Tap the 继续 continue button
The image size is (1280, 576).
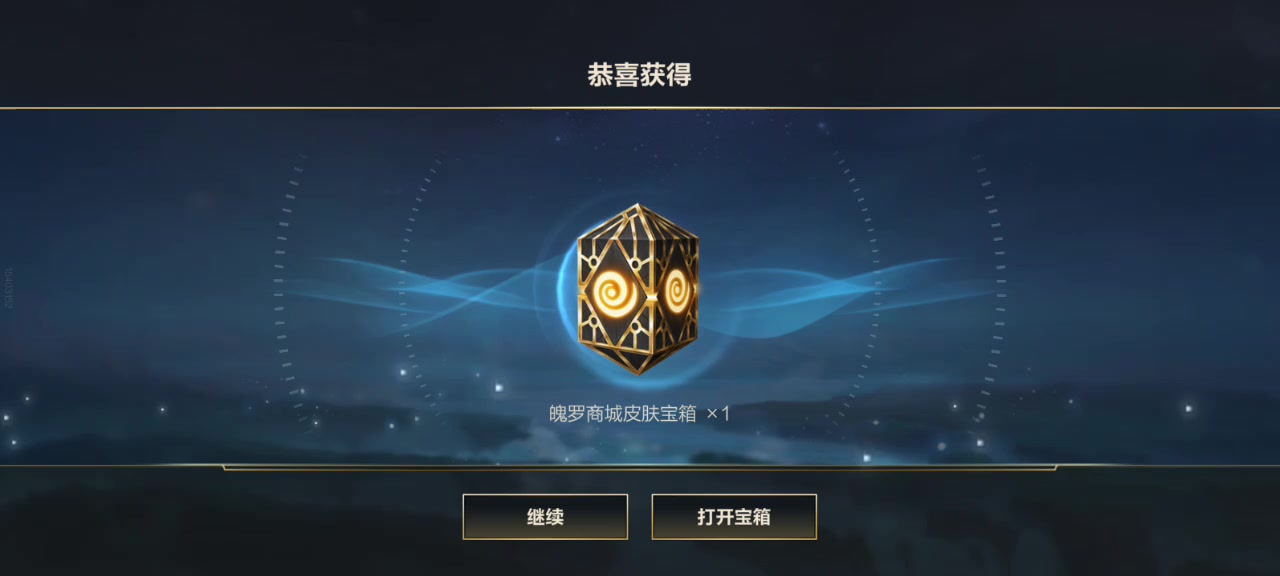click(x=545, y=517)
